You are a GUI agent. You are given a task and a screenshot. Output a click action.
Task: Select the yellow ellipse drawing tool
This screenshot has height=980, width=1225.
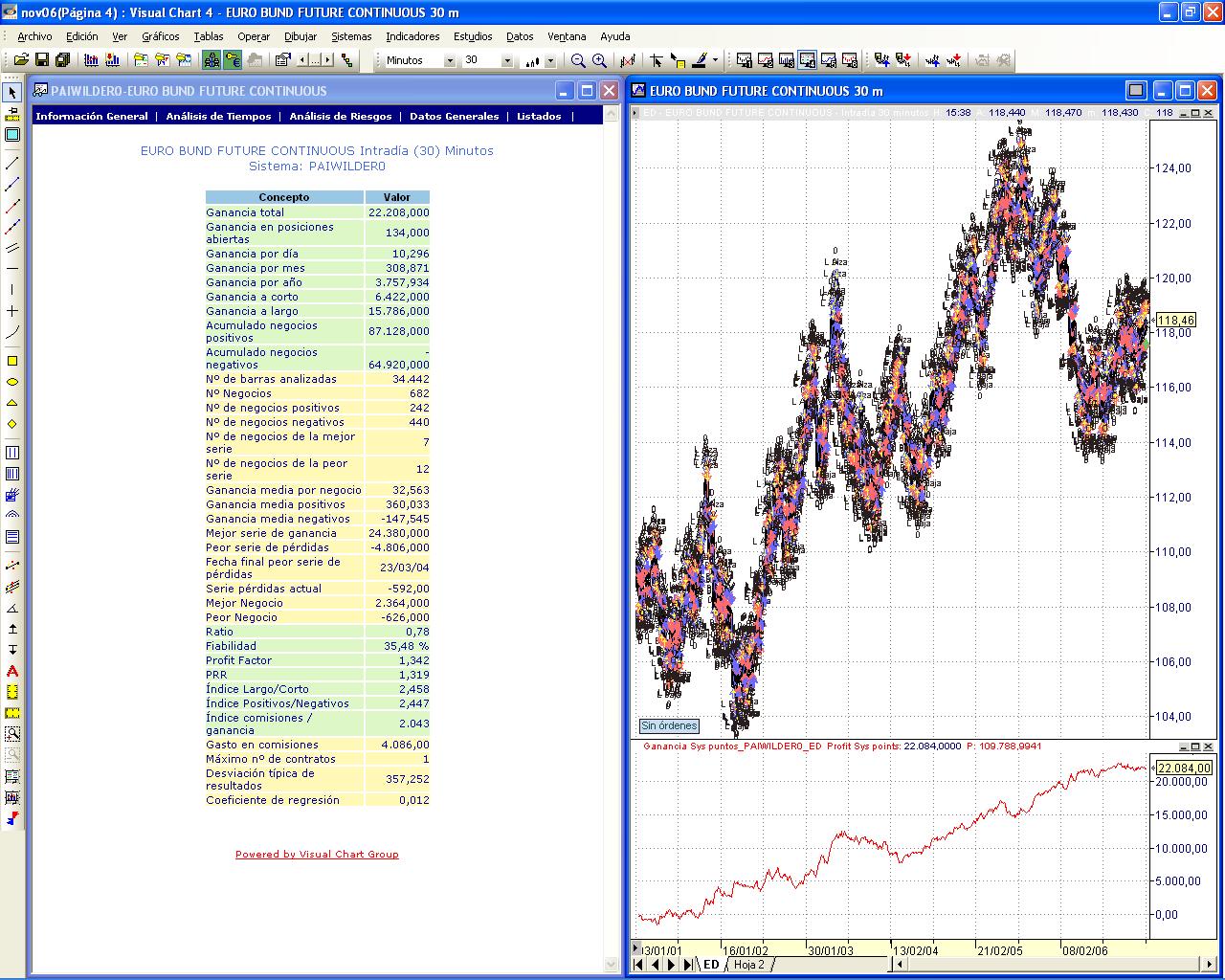pos(12,382)
